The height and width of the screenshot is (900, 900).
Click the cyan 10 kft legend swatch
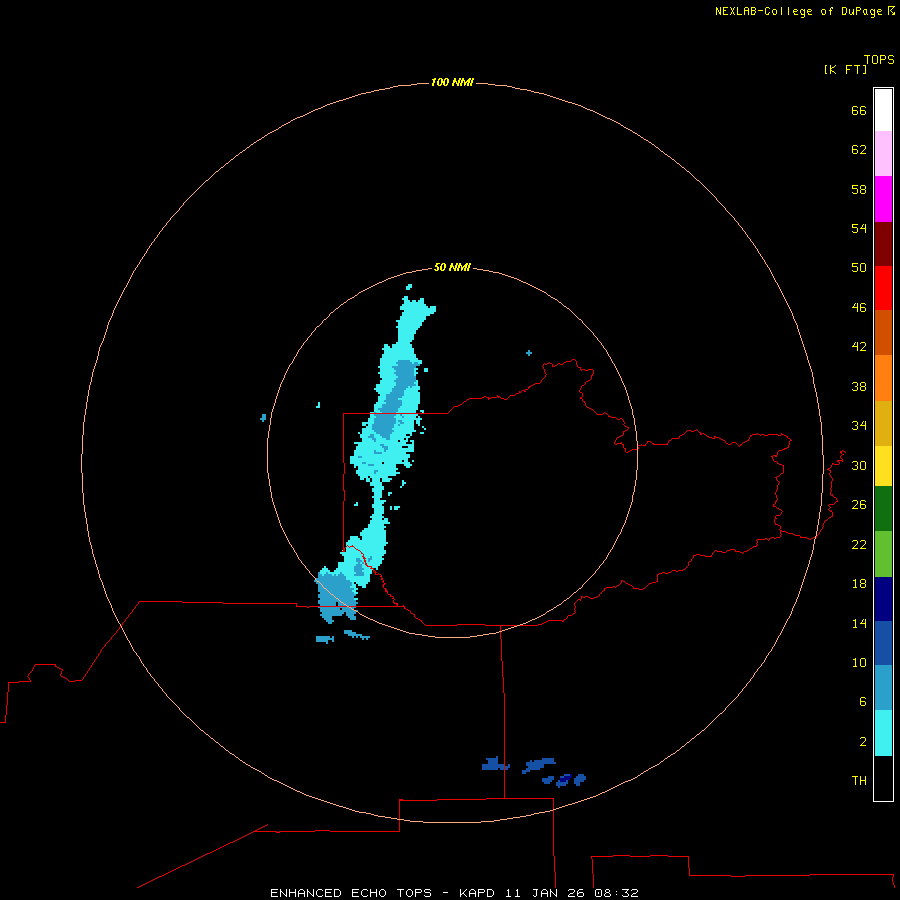coord(883,733)
